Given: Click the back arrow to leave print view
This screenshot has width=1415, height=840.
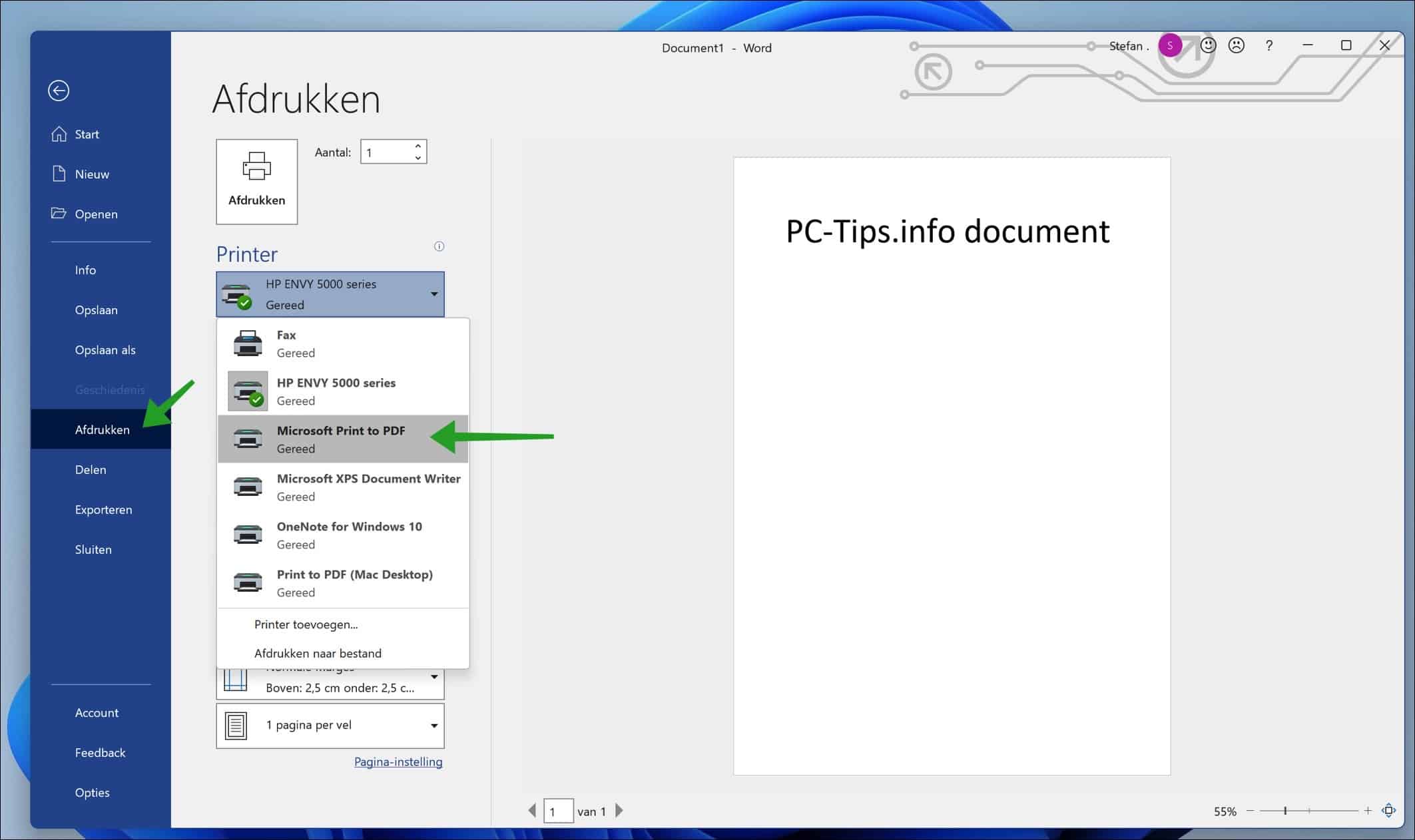Looking at the screenshot, I should point(59,90).
